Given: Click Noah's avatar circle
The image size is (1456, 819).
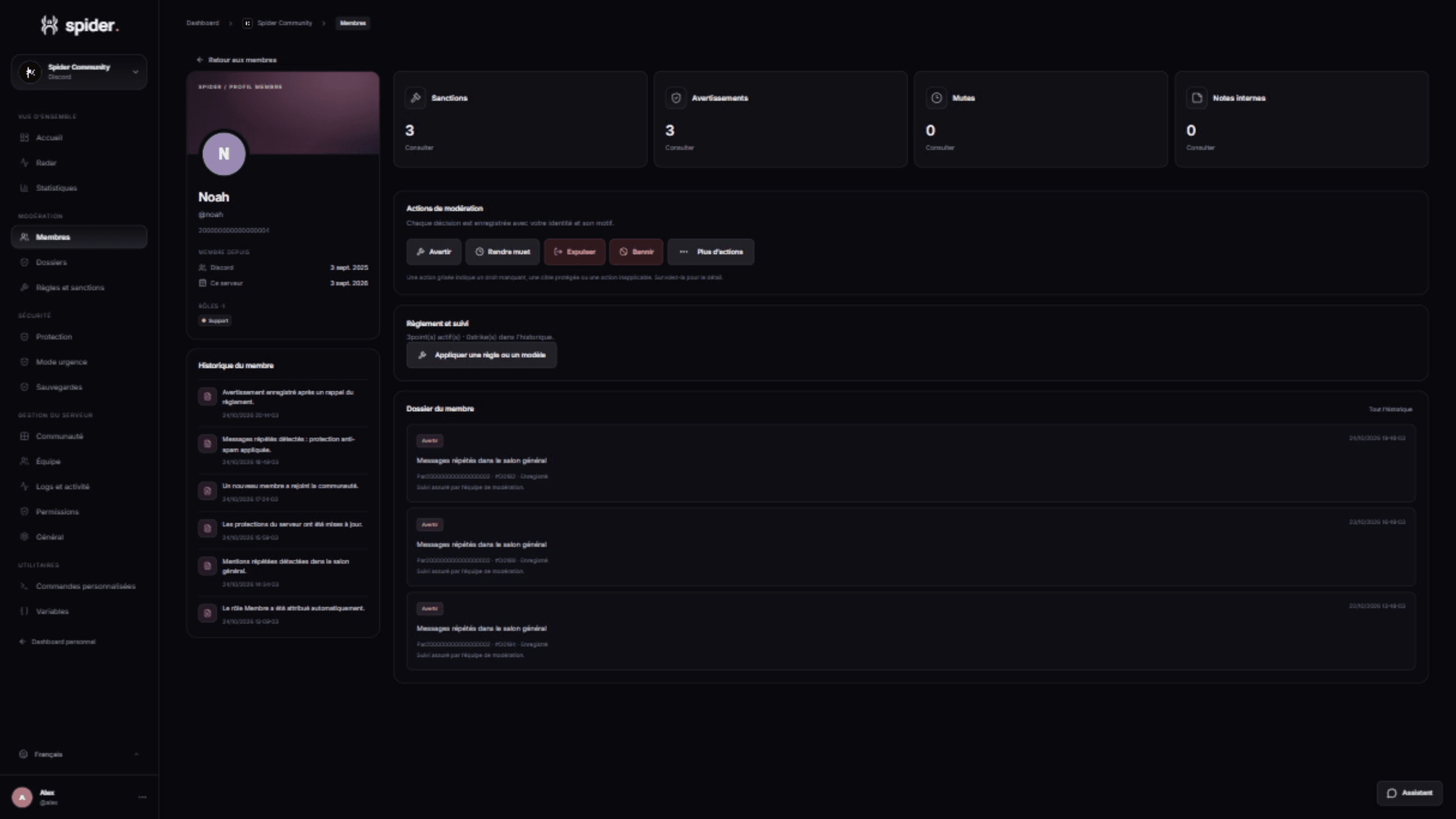Looking at the screenshot, I should [x=224, y=154].
